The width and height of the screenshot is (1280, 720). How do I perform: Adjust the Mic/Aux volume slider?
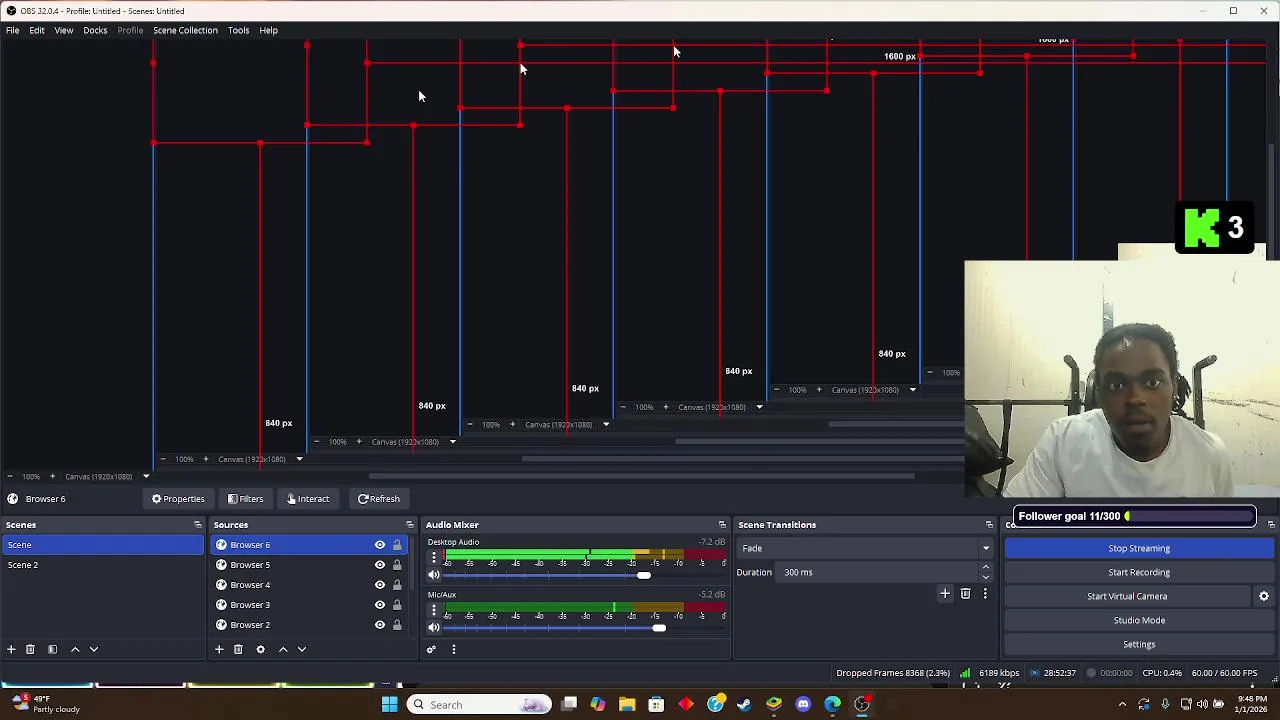(658, 628)
